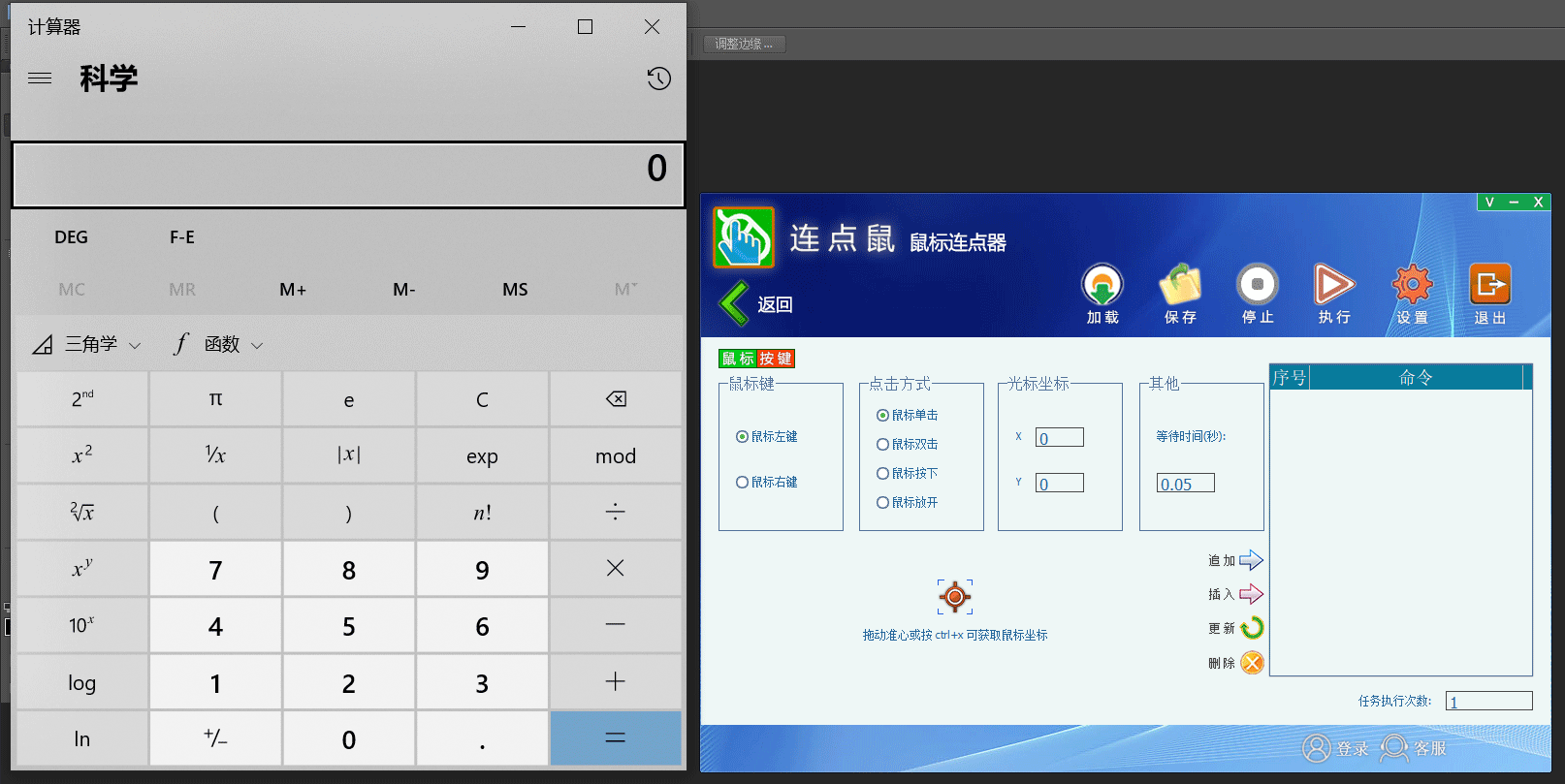The height and width of the screenshot is (784, 1565).
Task: Click the green 返回 back arrow
Action: (734, 304)
